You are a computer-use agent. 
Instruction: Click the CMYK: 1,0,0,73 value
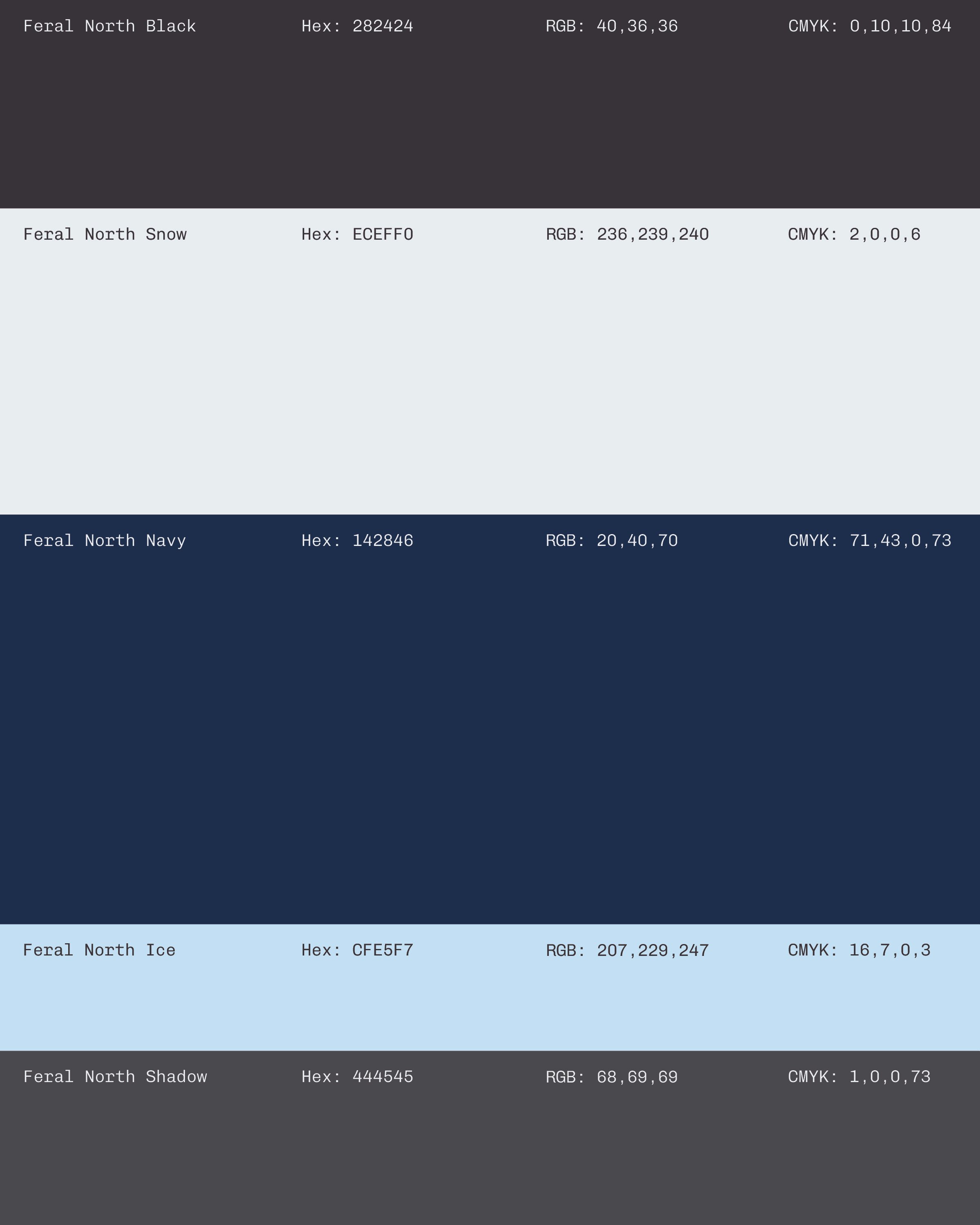coord(860,1077)
